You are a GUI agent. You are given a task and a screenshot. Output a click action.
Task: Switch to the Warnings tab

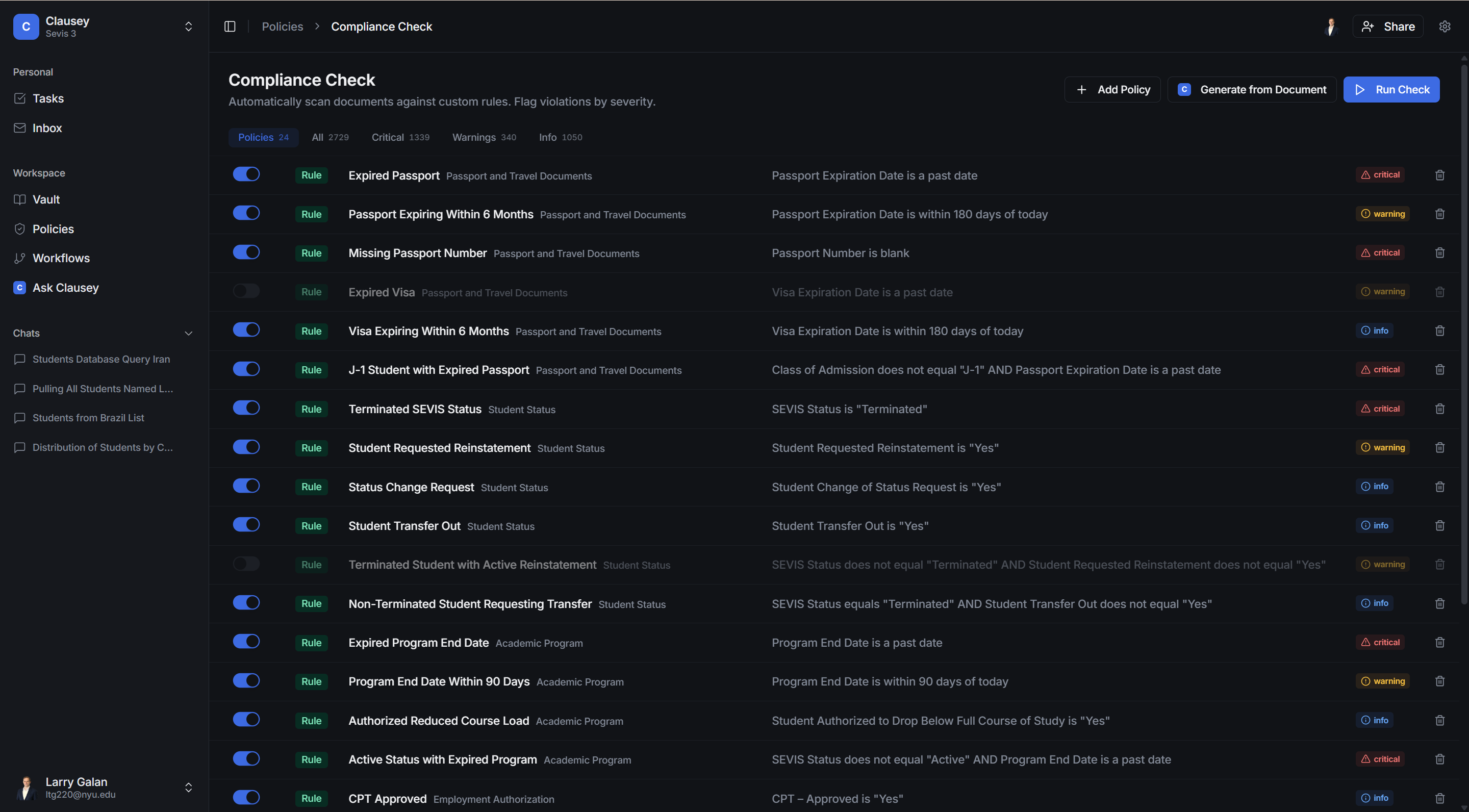pyautogui.click(x=484, y=137)
